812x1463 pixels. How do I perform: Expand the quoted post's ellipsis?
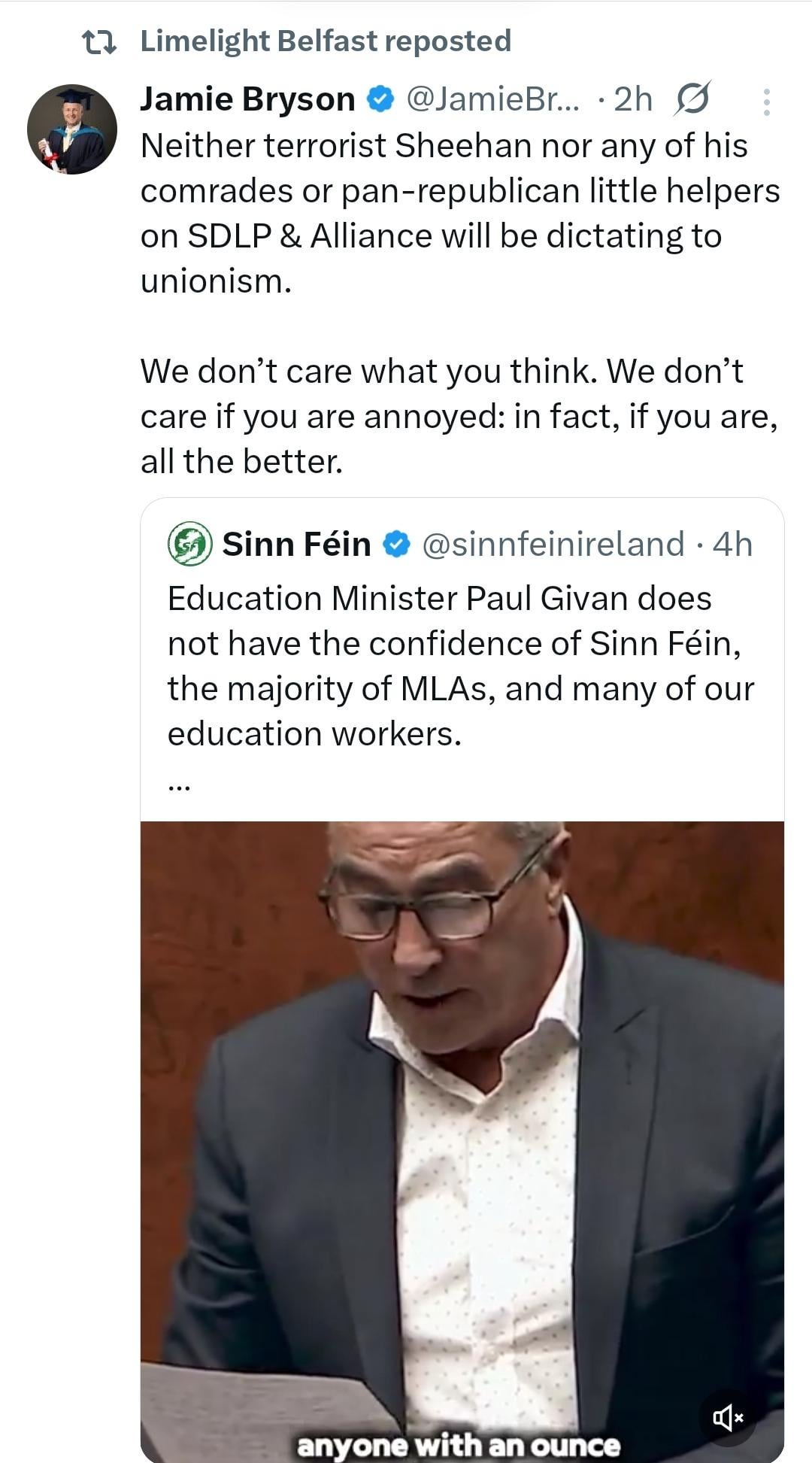pyautogui.click(x=179, y=788)
